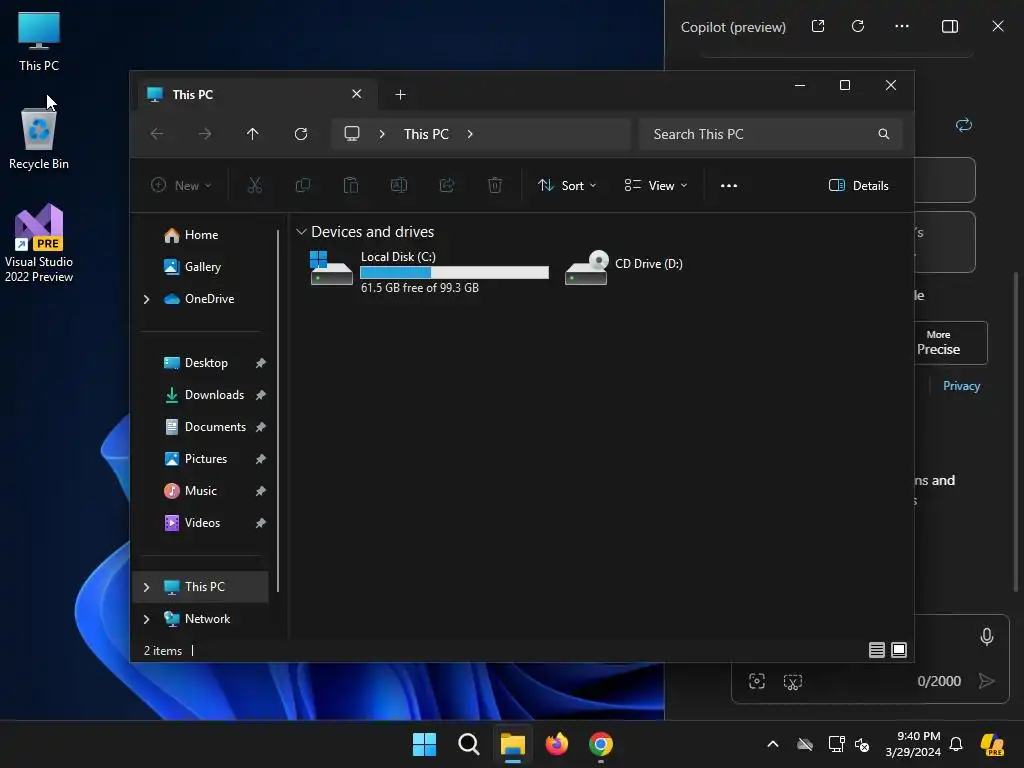Expand the Network tree node
Image resolution: width=1024 pixels, height=768 pixels.
coord(146,619)
